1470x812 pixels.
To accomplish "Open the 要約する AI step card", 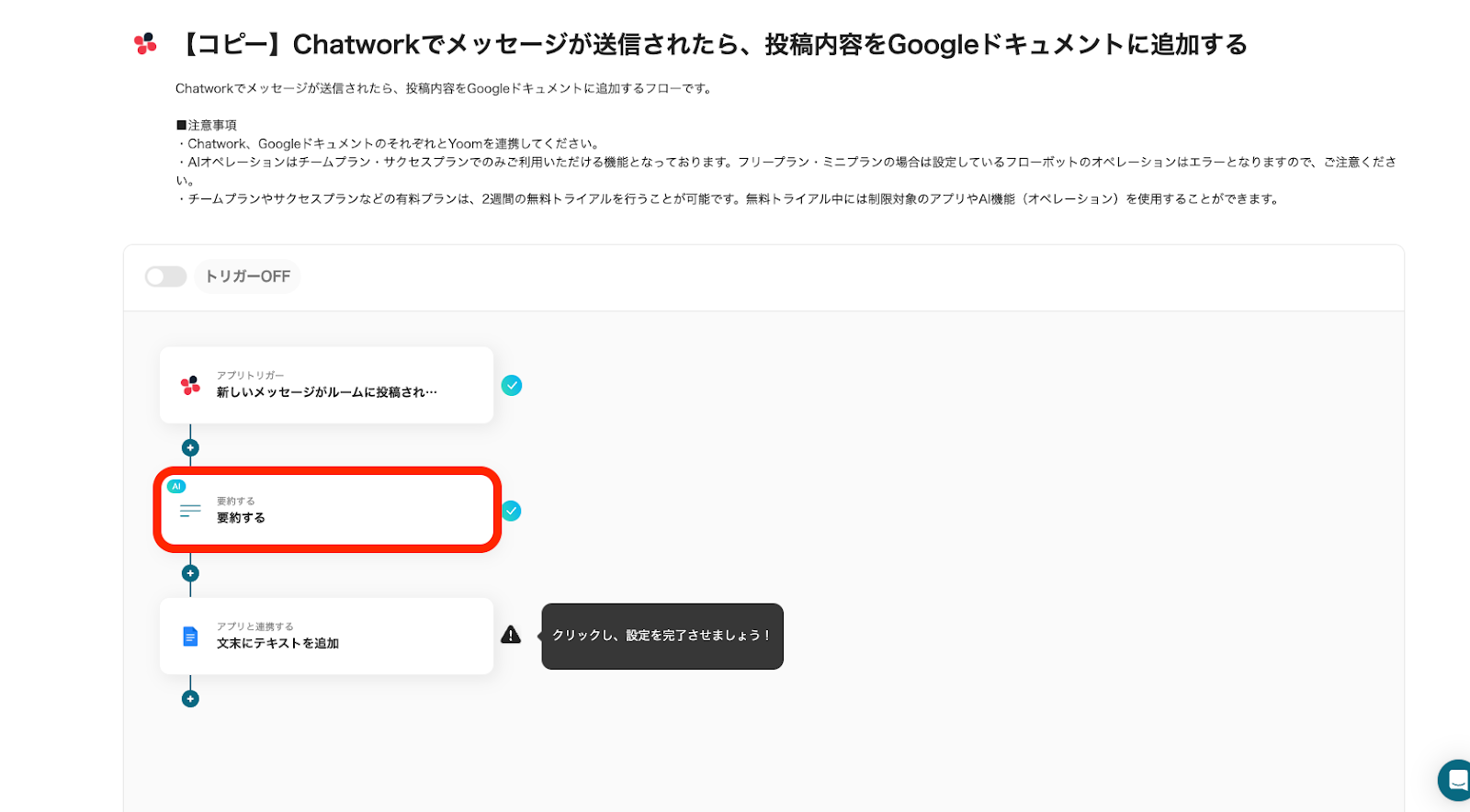I will tap(326, 510).
